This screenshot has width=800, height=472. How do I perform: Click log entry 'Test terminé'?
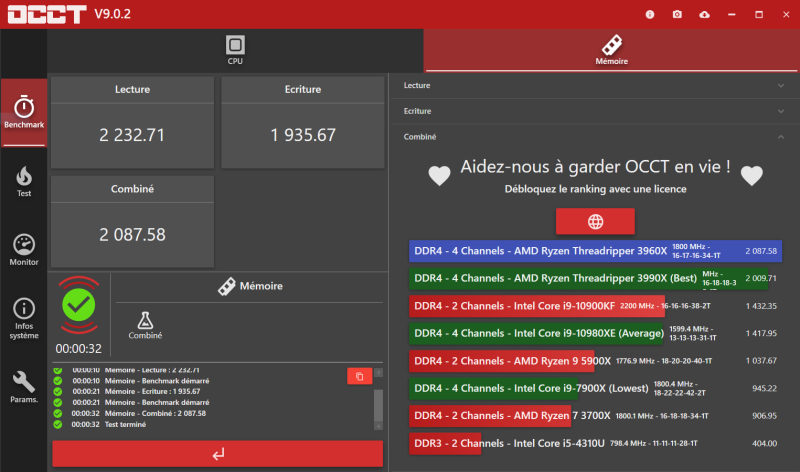click(x=125, y=425)
